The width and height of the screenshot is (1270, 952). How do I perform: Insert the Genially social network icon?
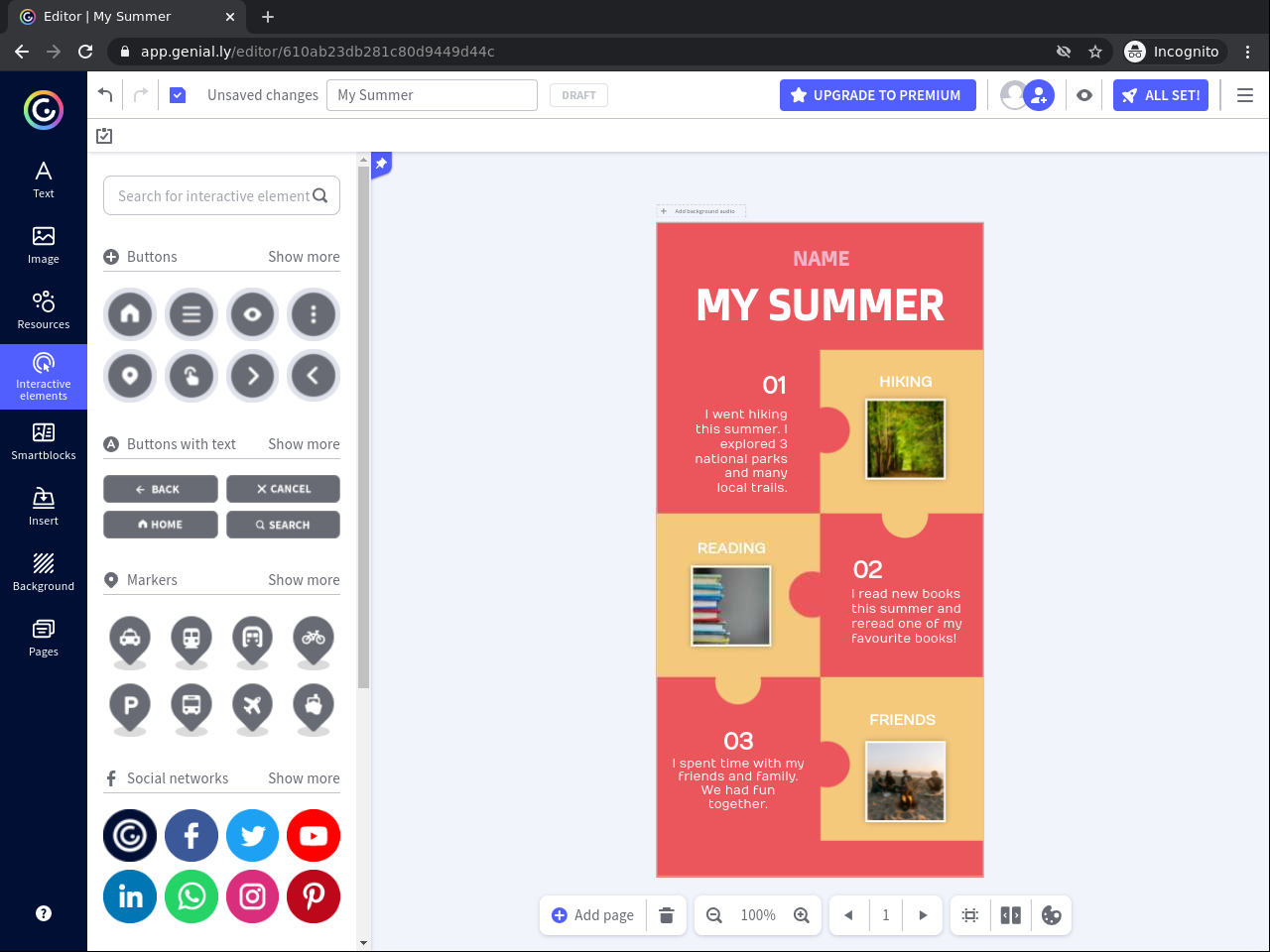130,836
